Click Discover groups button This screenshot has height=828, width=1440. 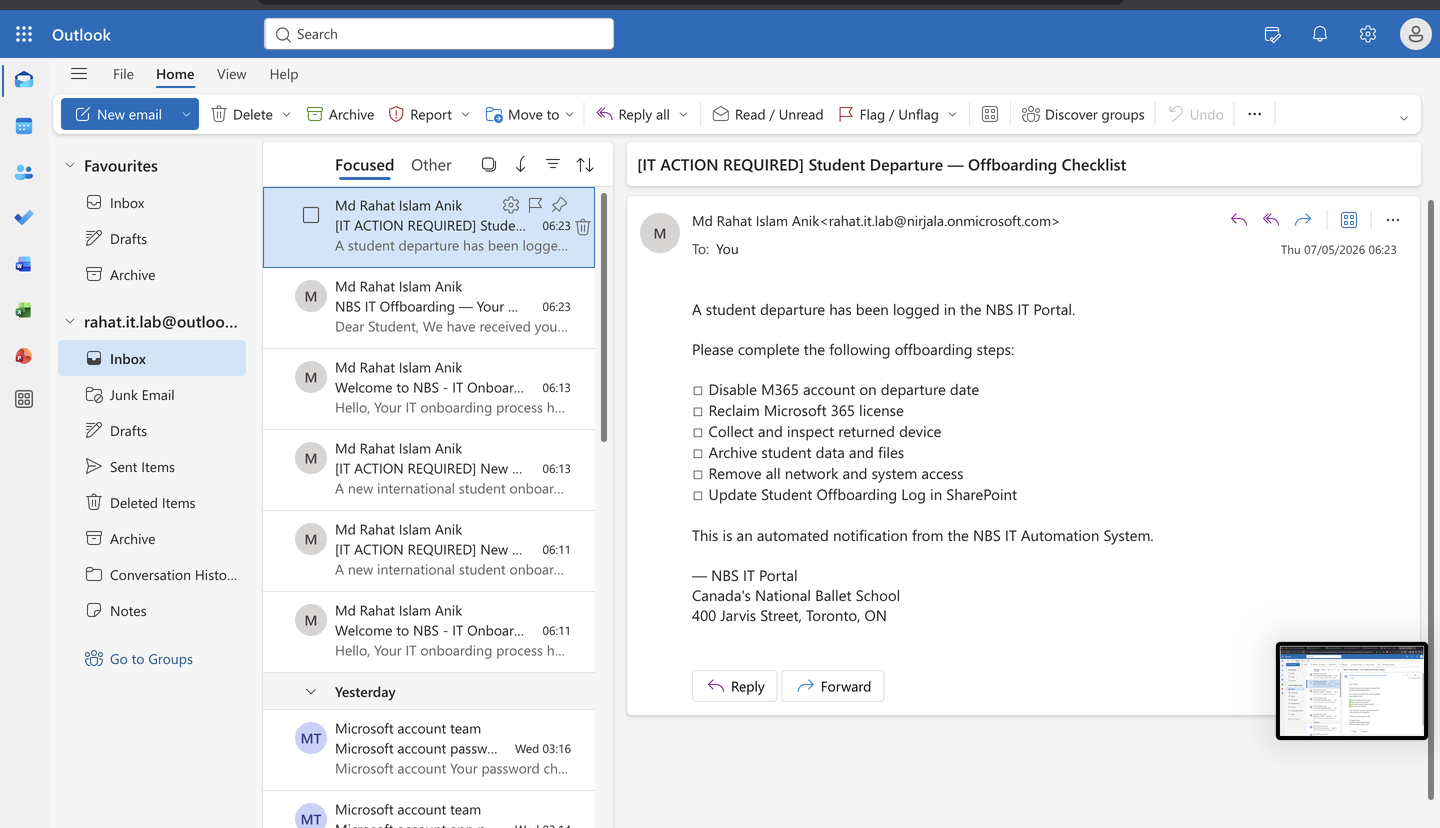[1083, 114]
